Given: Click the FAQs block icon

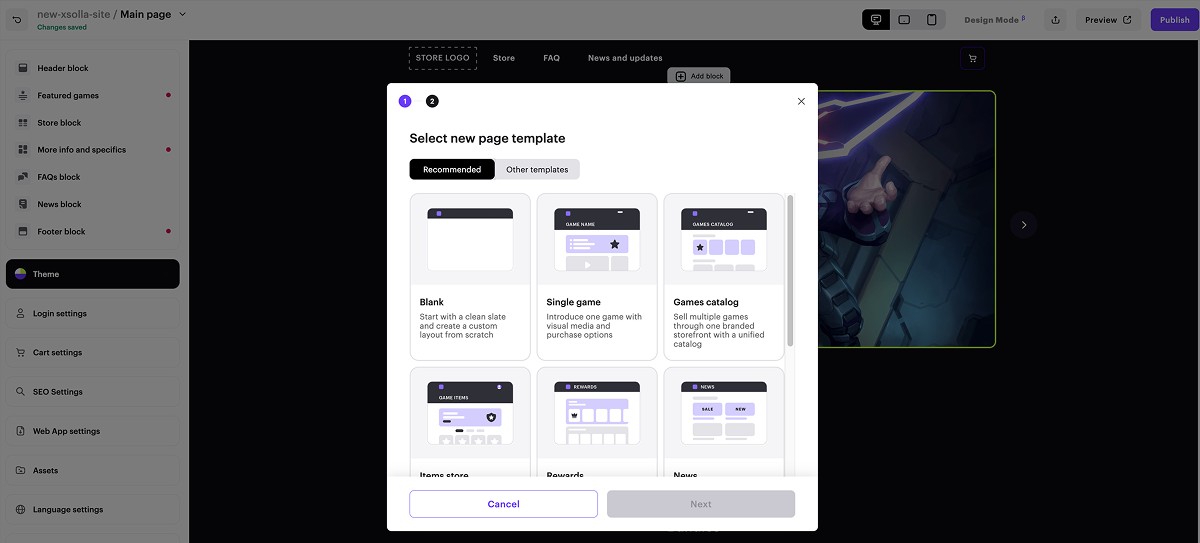Looking at the screenshot, I should 23,177.
